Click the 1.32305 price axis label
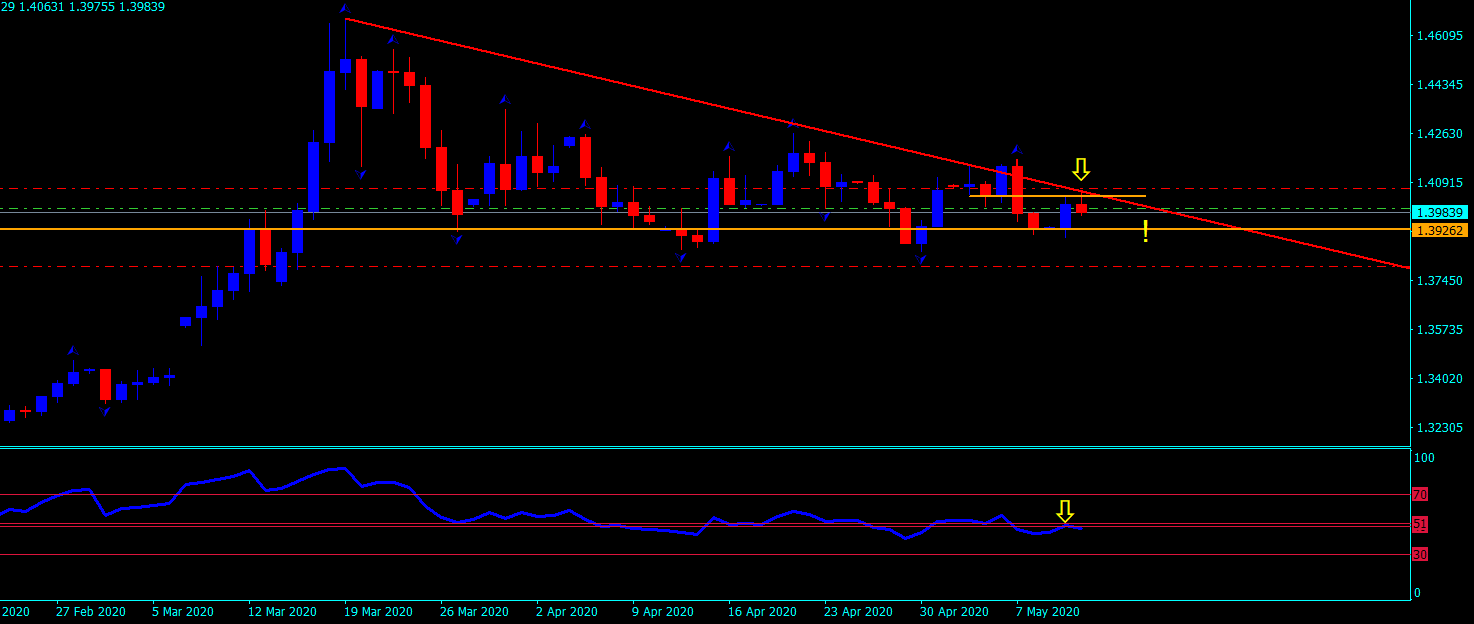Screen dimensions: 1474x624 tap(1441, 428)
